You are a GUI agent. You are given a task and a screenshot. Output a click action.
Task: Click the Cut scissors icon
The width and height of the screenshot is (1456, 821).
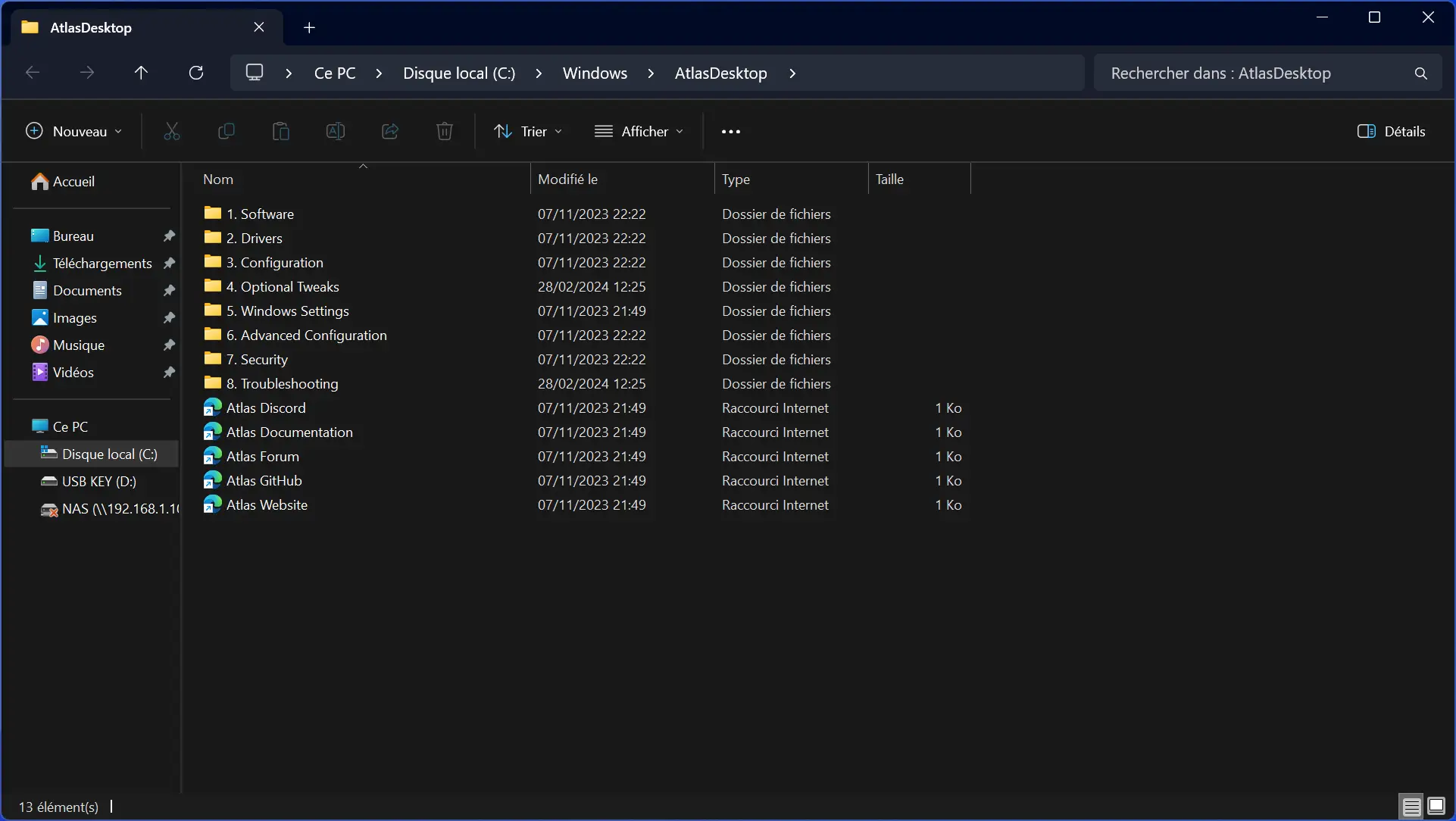[x=172, y=132]
